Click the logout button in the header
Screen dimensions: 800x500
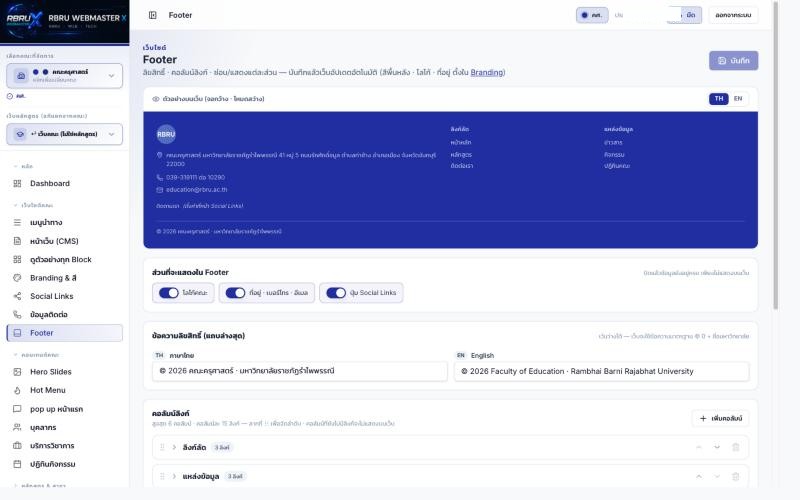(x=733, y=15)
